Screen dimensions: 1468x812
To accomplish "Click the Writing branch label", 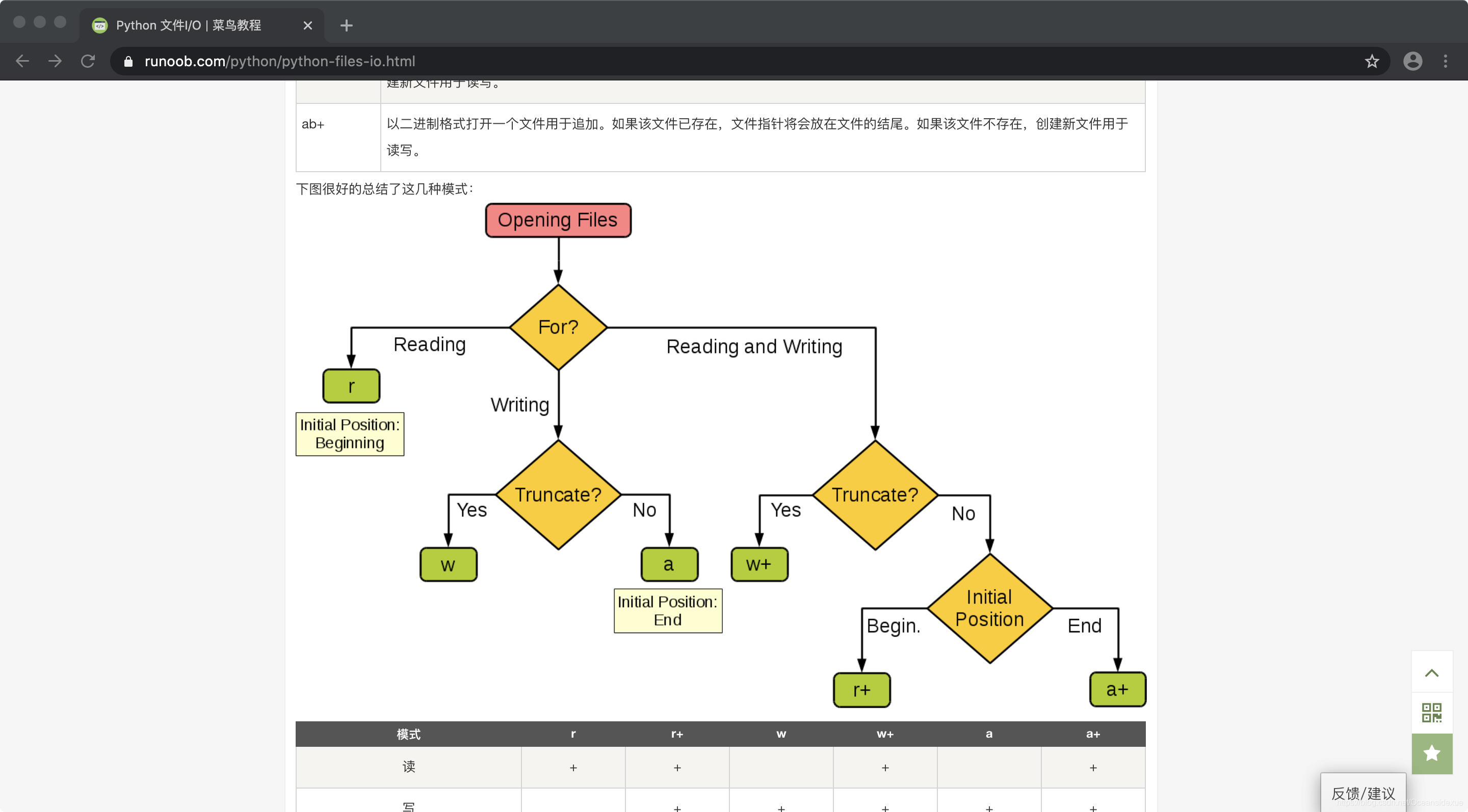I will pyautogui.click(x=520, y=405).
